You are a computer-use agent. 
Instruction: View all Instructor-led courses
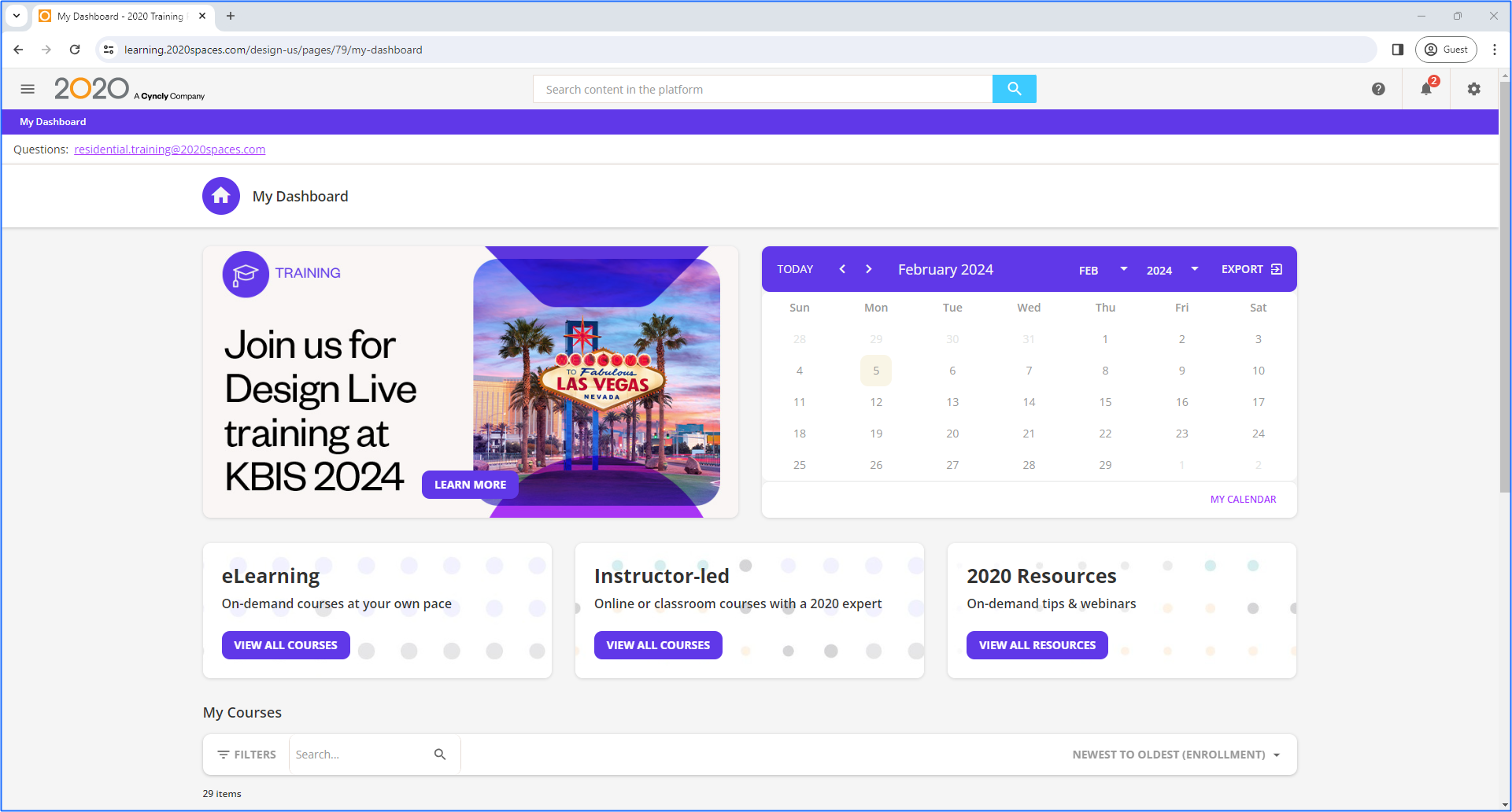pyautogui.click(x=658, y=645)
